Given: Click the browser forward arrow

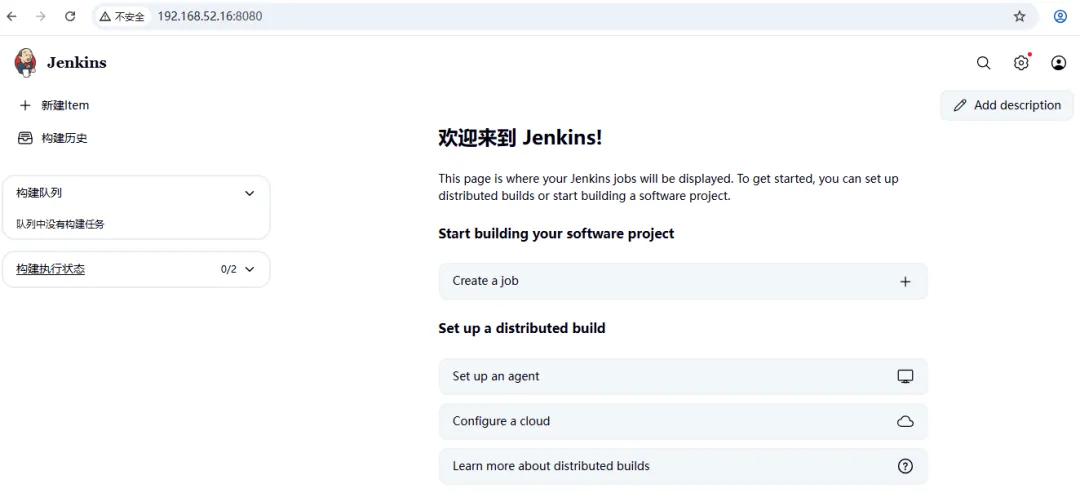Looking at the screenshot, I should (x=41, y=17).
